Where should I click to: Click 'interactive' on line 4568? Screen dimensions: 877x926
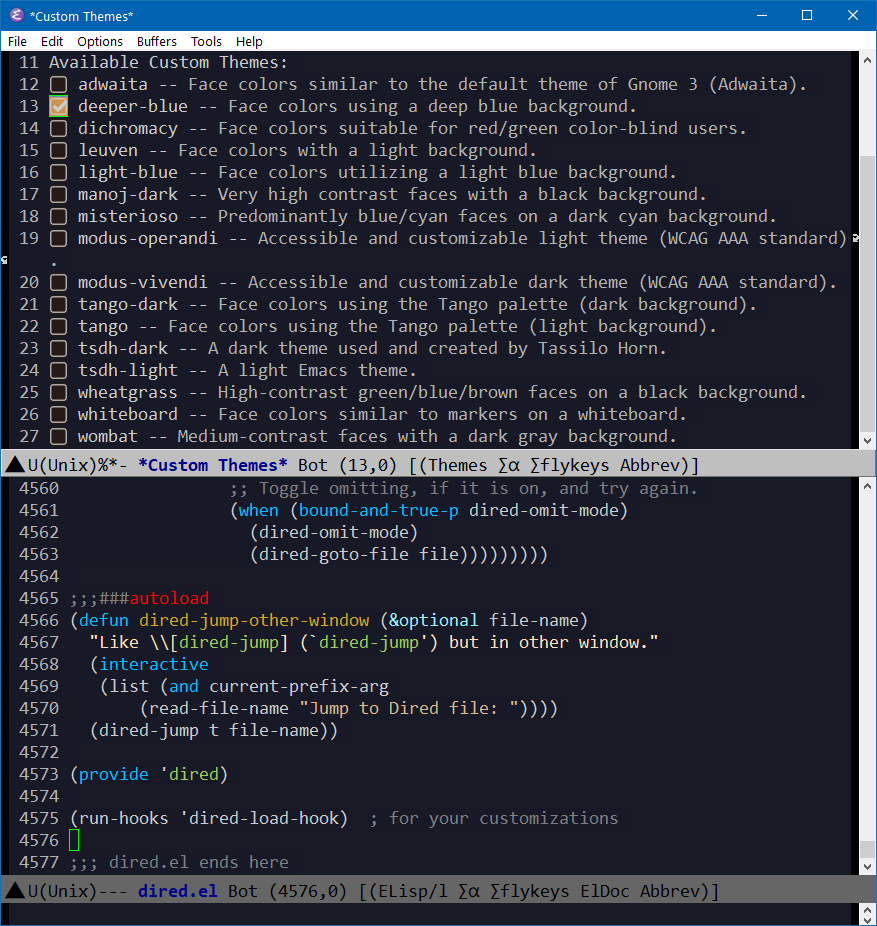[x=154, y=664]
